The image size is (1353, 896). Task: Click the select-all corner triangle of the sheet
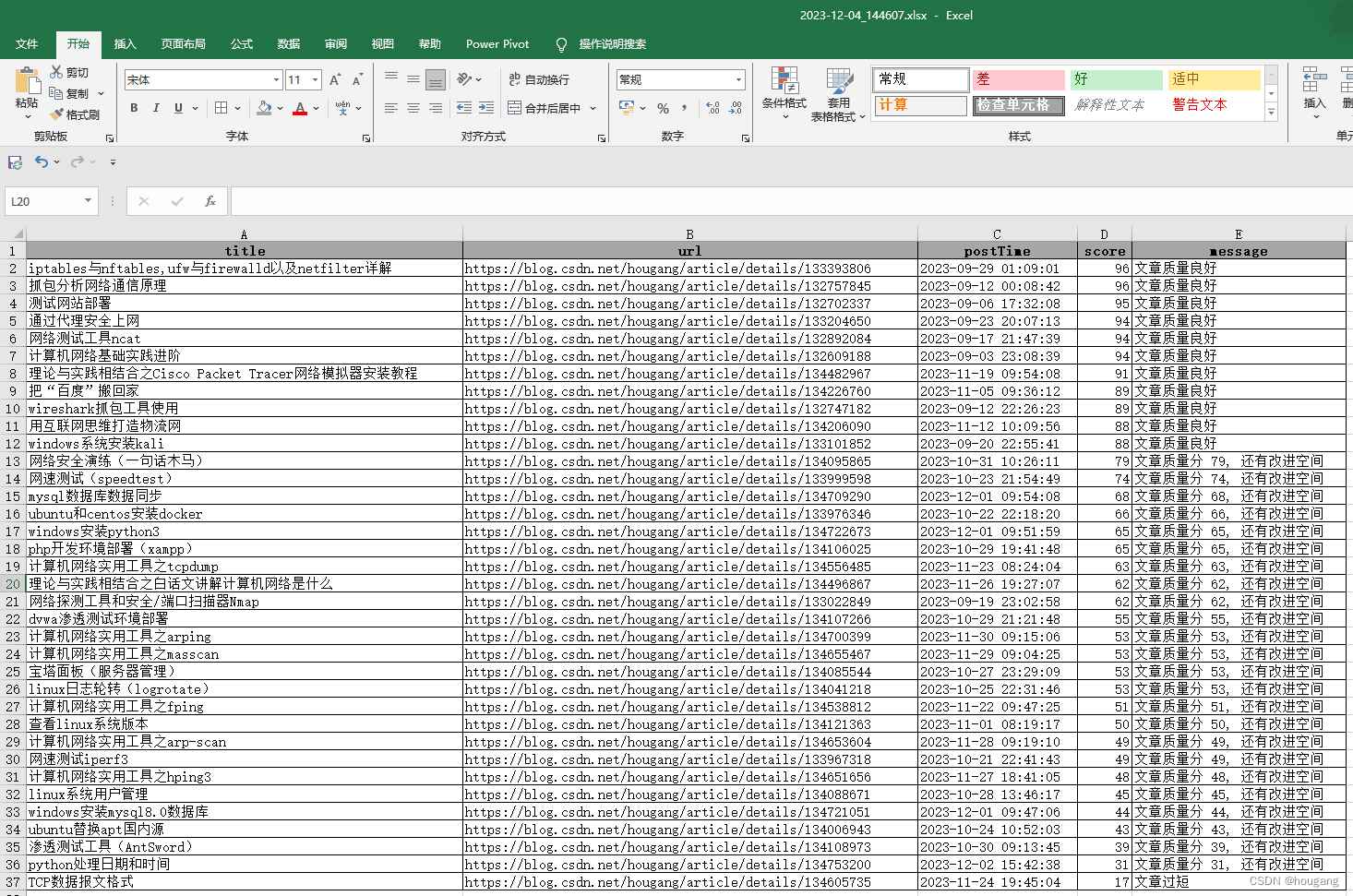click(18, 234)
